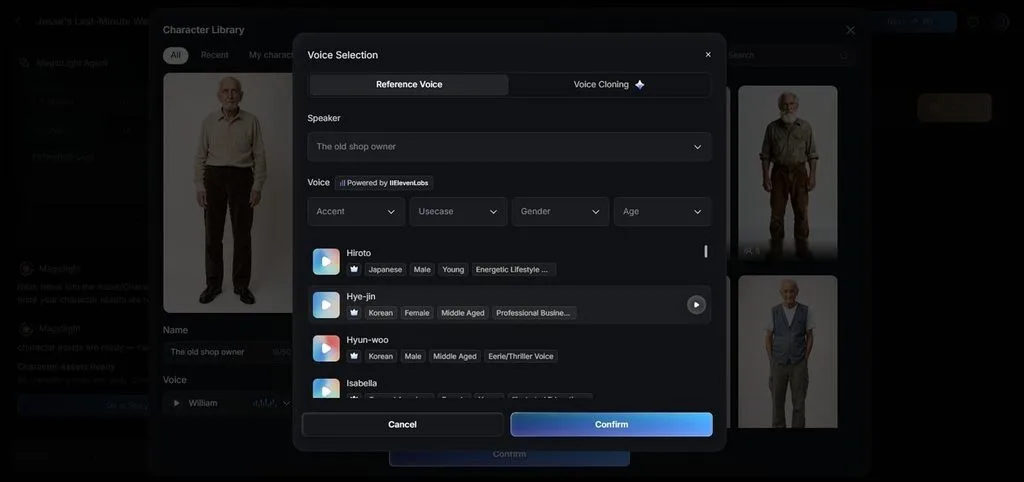Switch to the Voice Cloning tab
The image size is (1024, 482).
pos(609,84)
